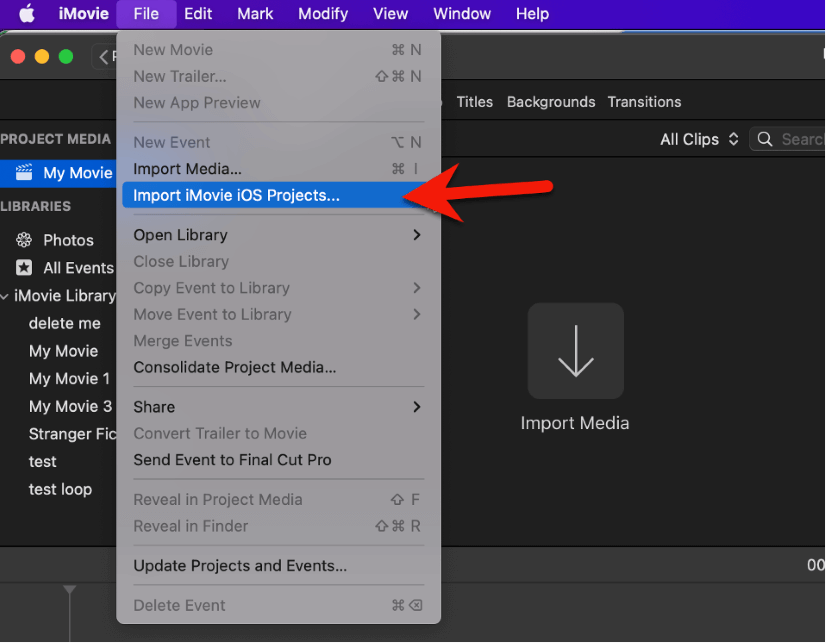Click the All Events star icon

click(24, 268)
